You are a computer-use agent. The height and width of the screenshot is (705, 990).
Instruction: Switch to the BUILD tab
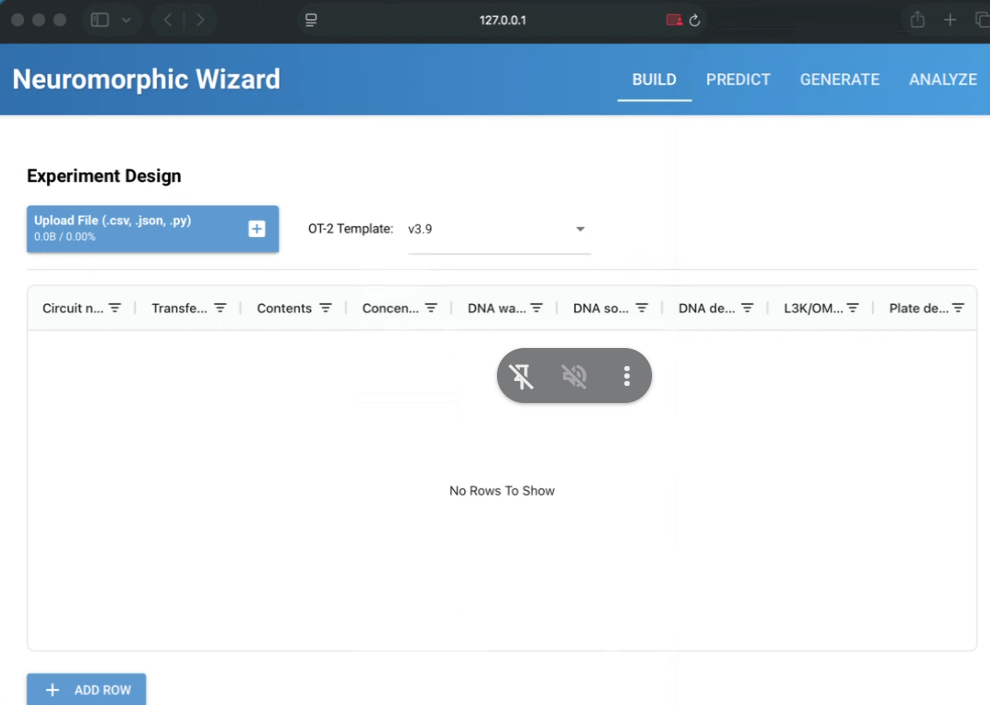(x=654, y=80)
